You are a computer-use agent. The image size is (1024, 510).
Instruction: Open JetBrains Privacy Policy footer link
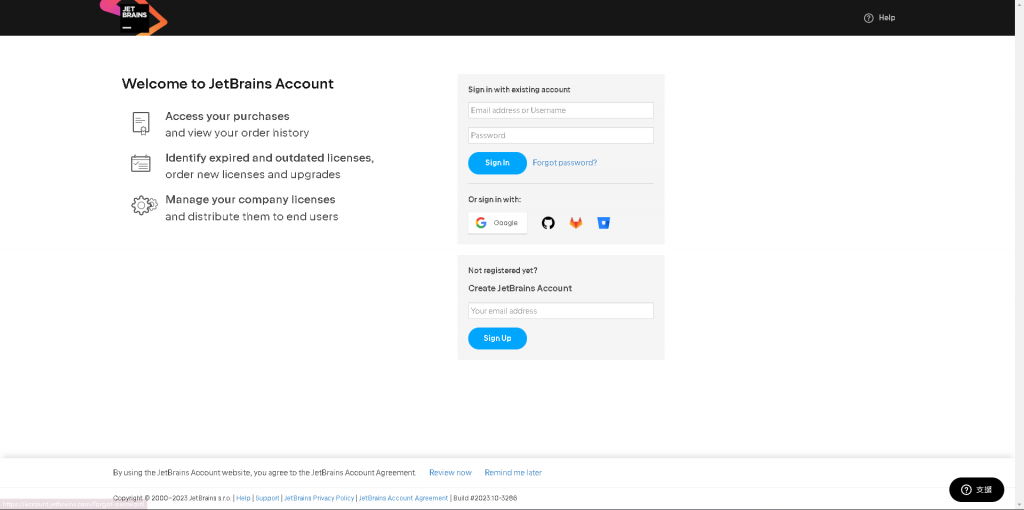[x=319, y=498]
